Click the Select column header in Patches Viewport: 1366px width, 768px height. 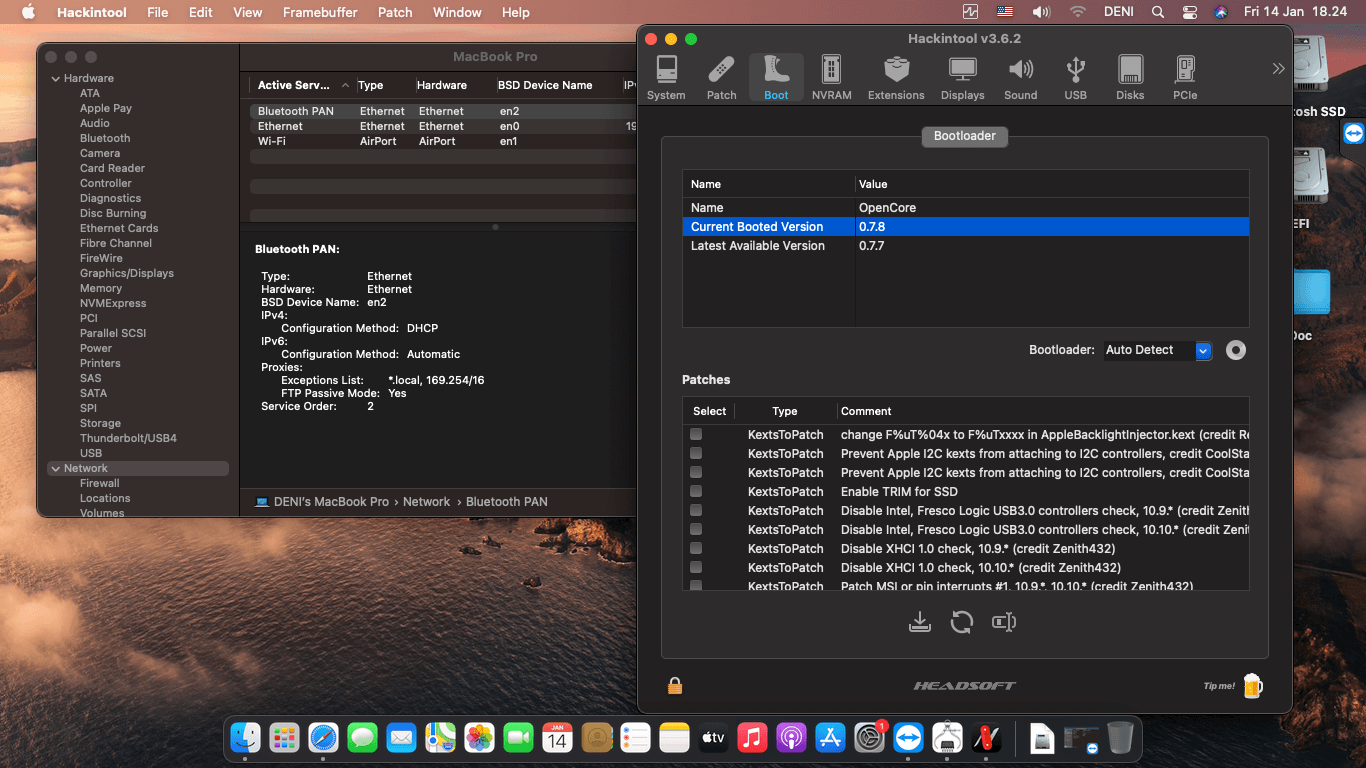[x=710, y=411]
